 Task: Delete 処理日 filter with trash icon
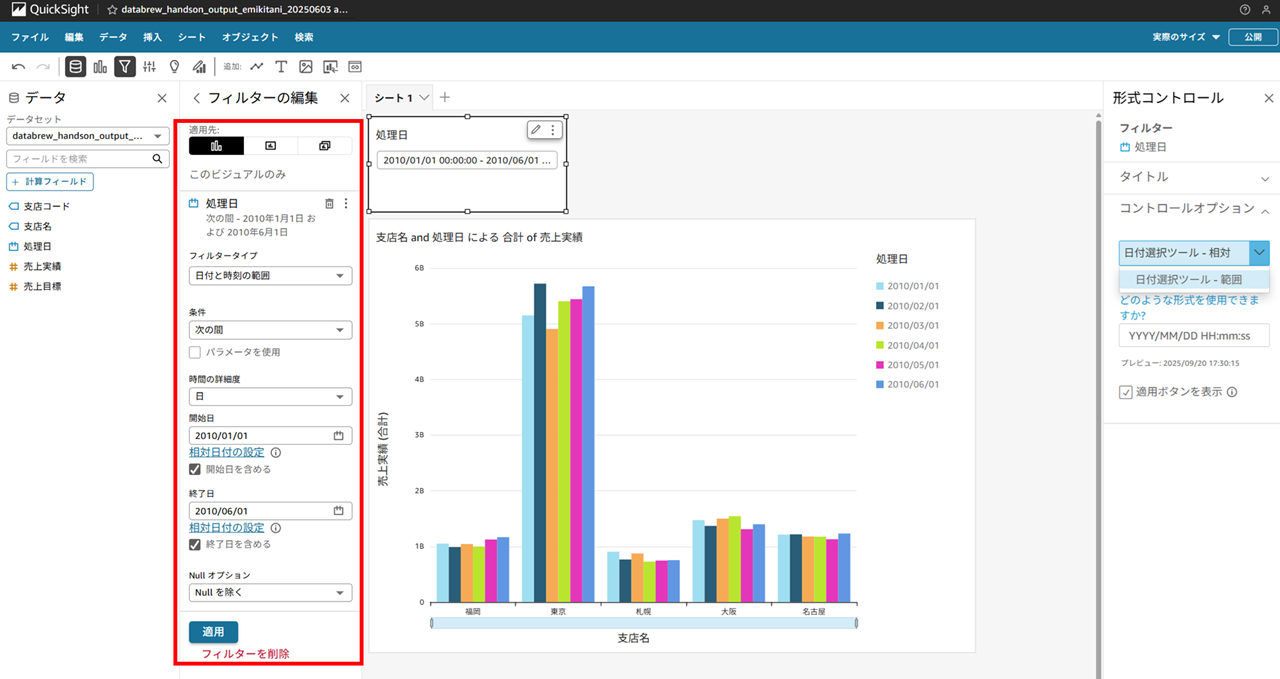coord(330,204)
